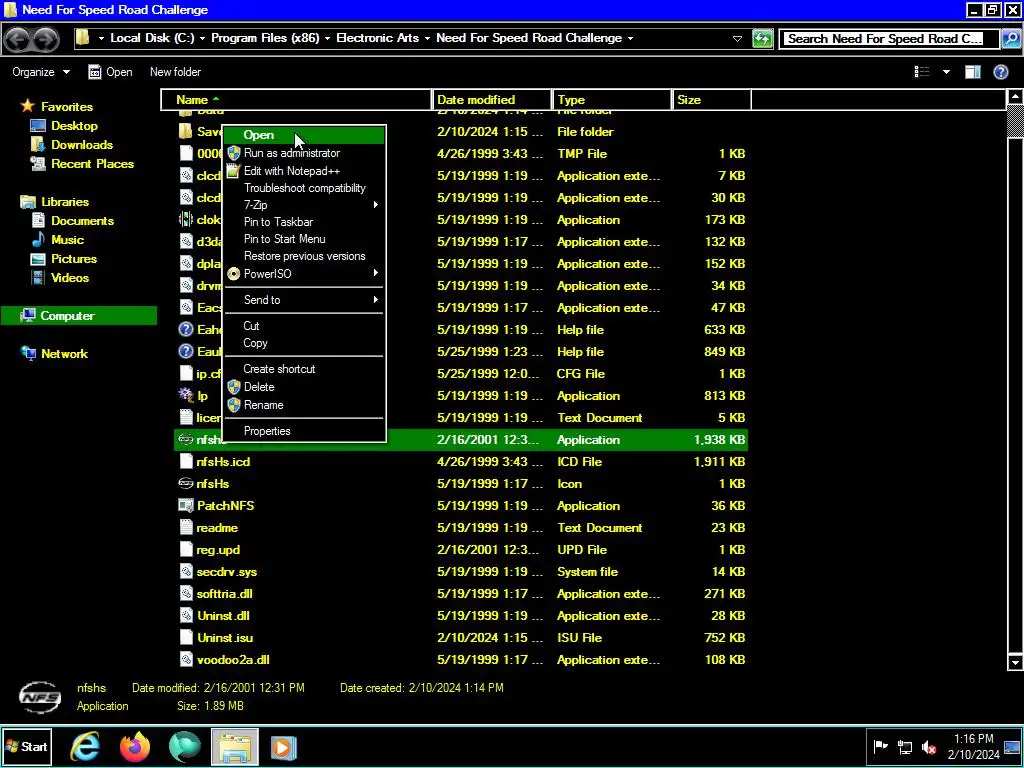Viewport: 1024px width, 768px height.
Task: Click the Windows Explorer taskbar button
Action: pos(234,746)
